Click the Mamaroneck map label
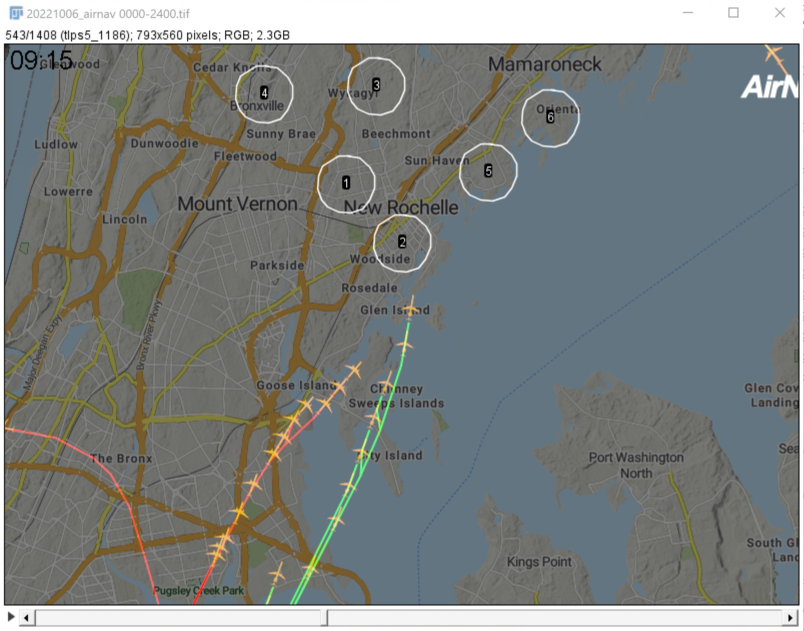The height and width of the screenshot is (631, 804). (545, 65)
